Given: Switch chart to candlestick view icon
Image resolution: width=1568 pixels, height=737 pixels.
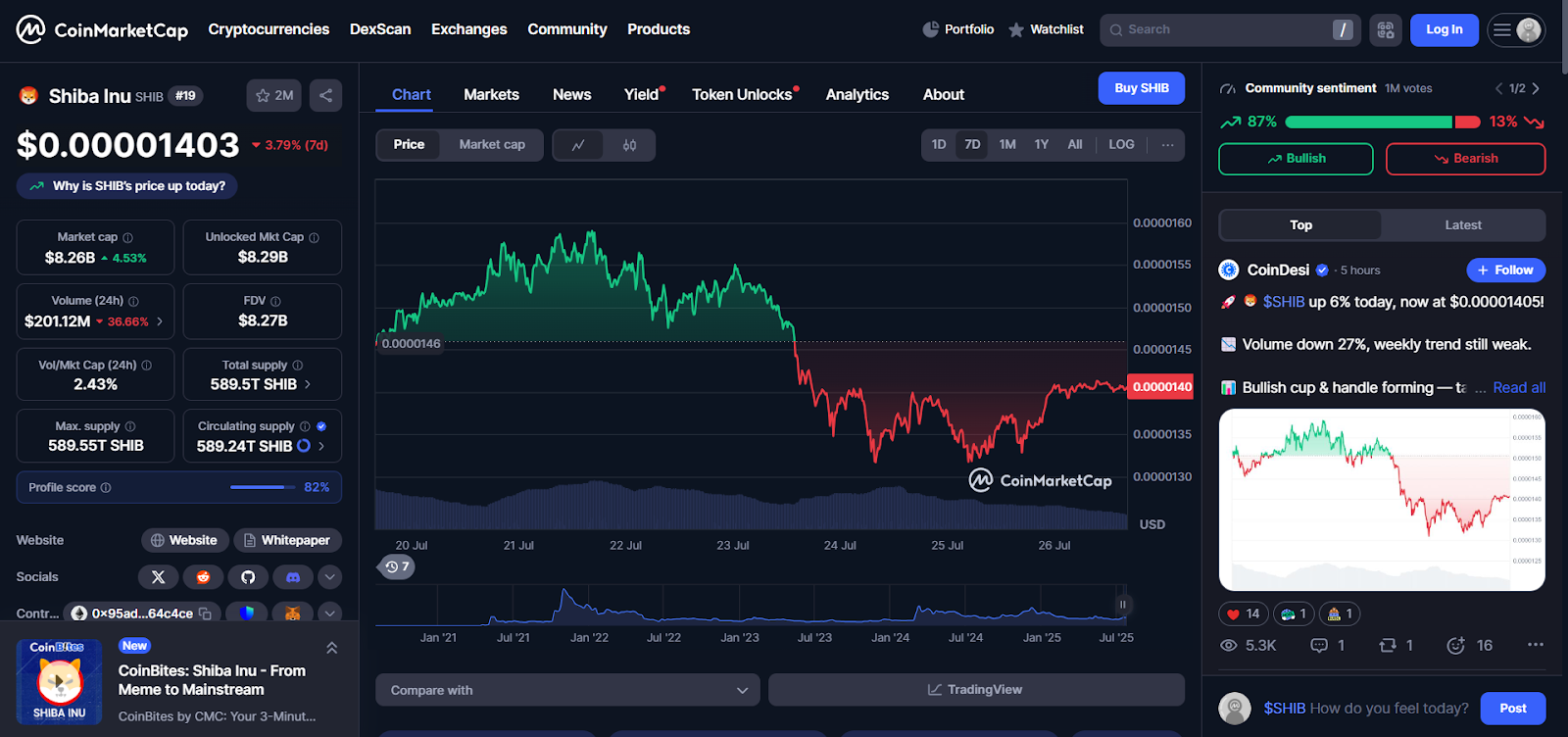Looking at the screenshot, I should click(x=629, y=145).
